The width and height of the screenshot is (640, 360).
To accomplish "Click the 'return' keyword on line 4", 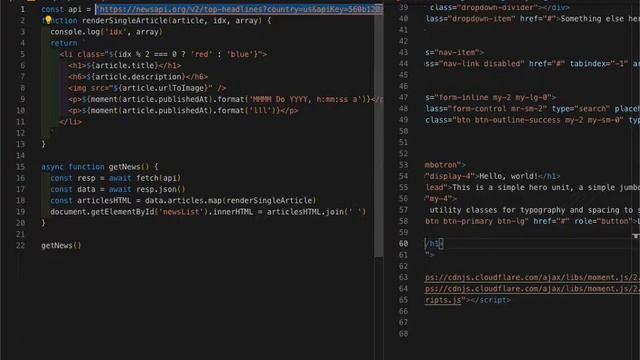I will pyautogui.click(x=64, y=43).
